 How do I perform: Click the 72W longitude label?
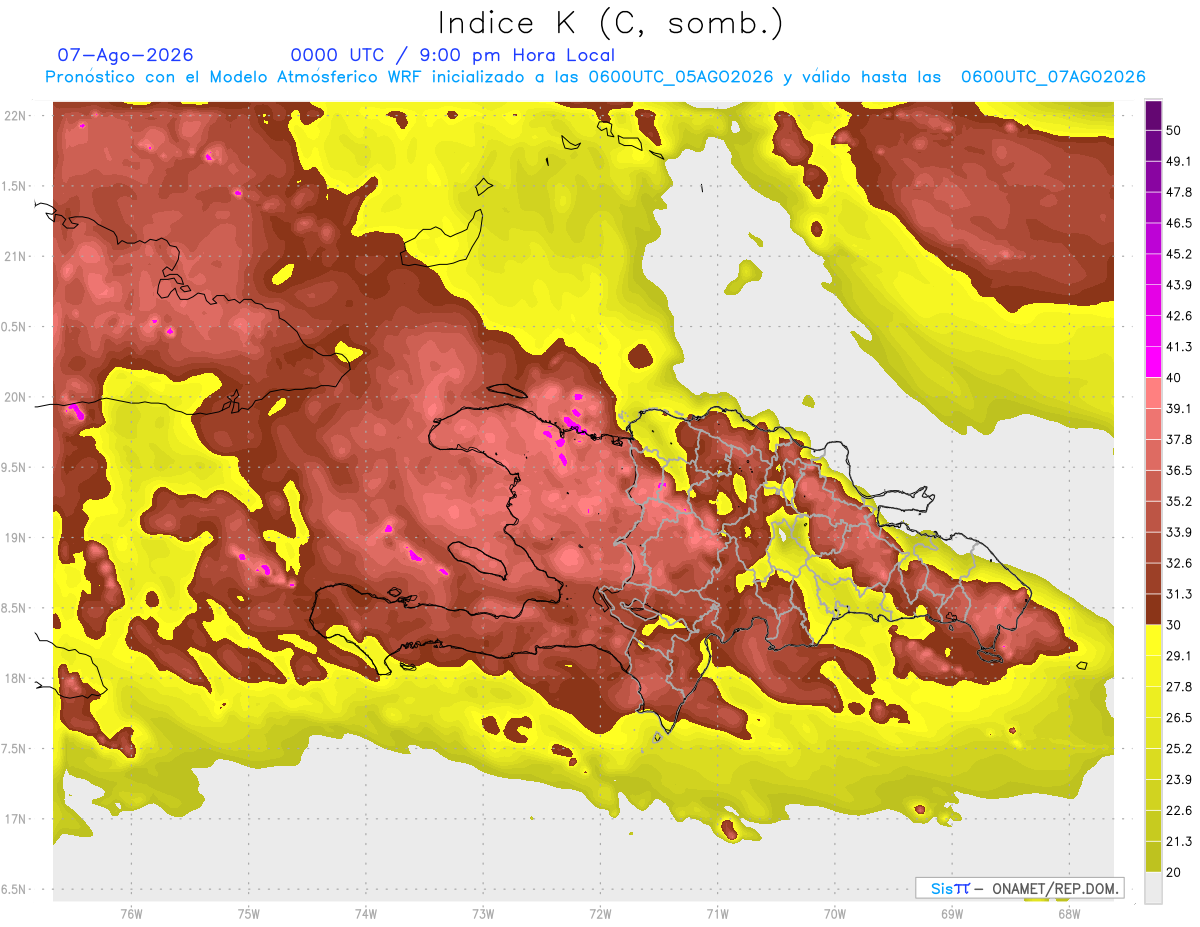point(600,914)
